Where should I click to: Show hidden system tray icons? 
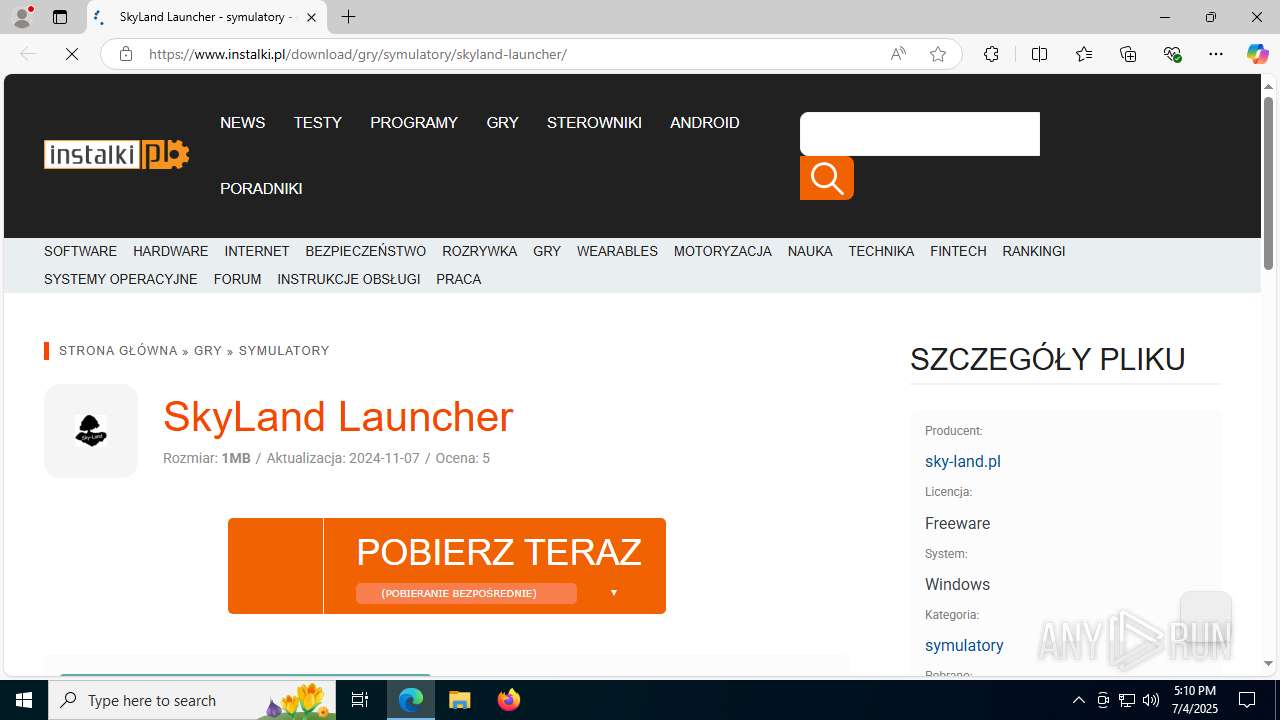point(1078,700)
